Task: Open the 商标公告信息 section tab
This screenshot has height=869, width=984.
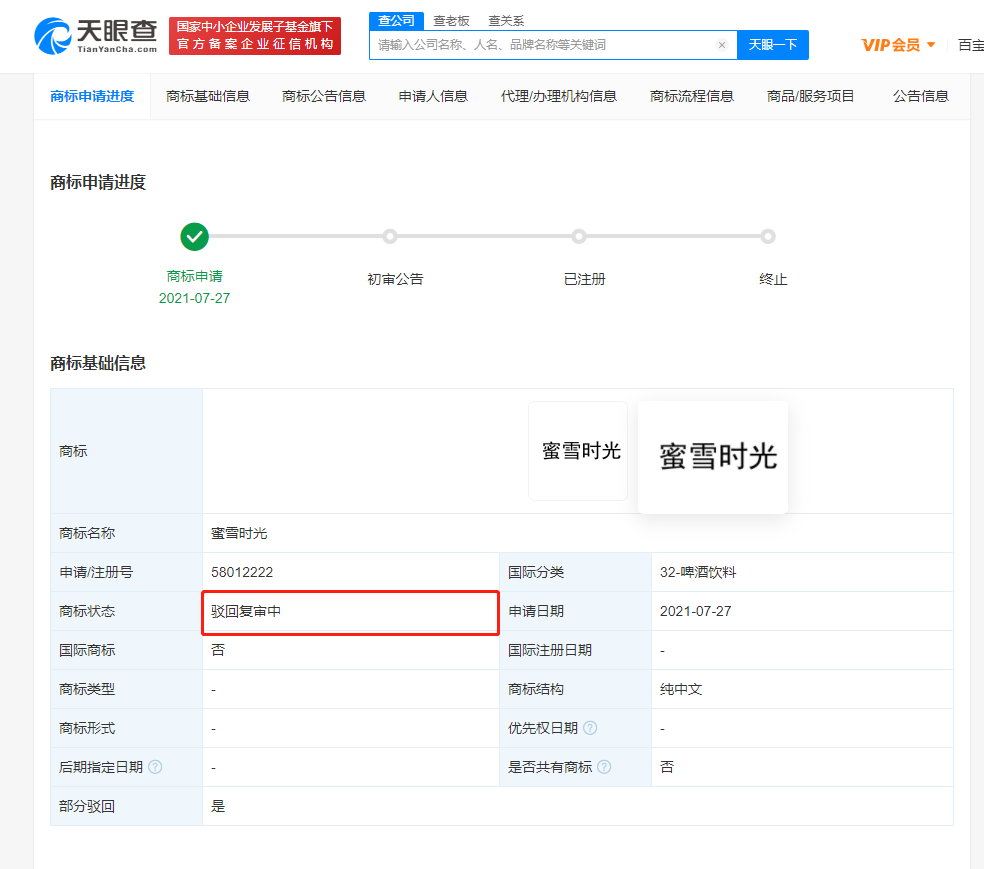Action: click(x=324, y=96)
